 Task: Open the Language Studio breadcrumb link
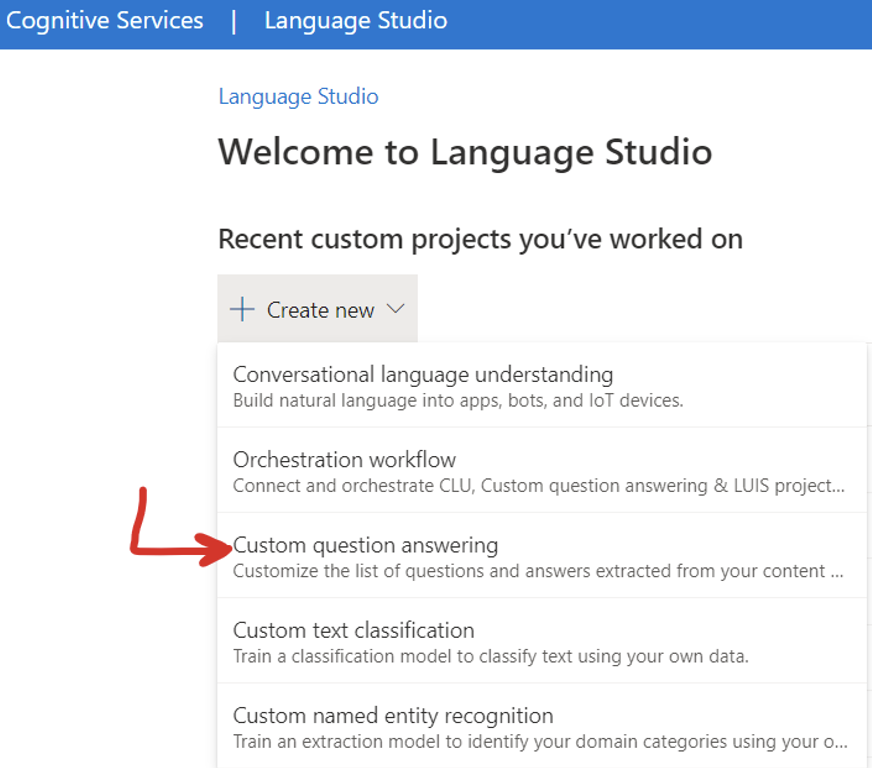(x=298, y=97)
